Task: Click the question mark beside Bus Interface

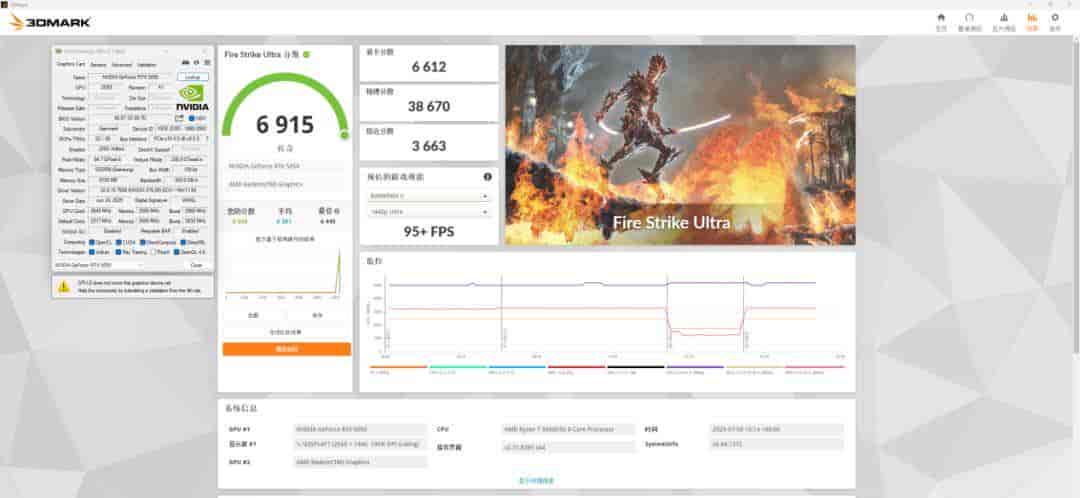Action: [207, 139]
